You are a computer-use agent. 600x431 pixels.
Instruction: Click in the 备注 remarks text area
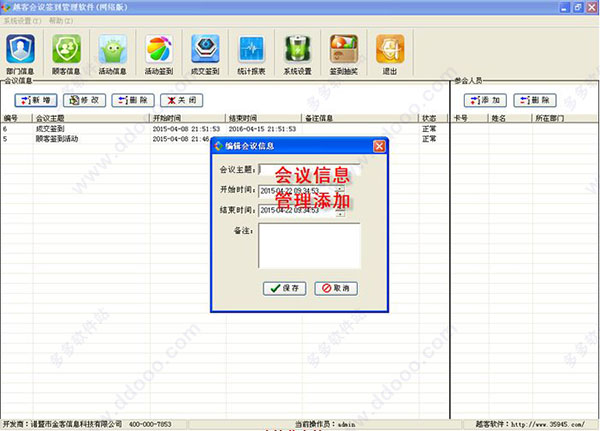click(309, 246)
